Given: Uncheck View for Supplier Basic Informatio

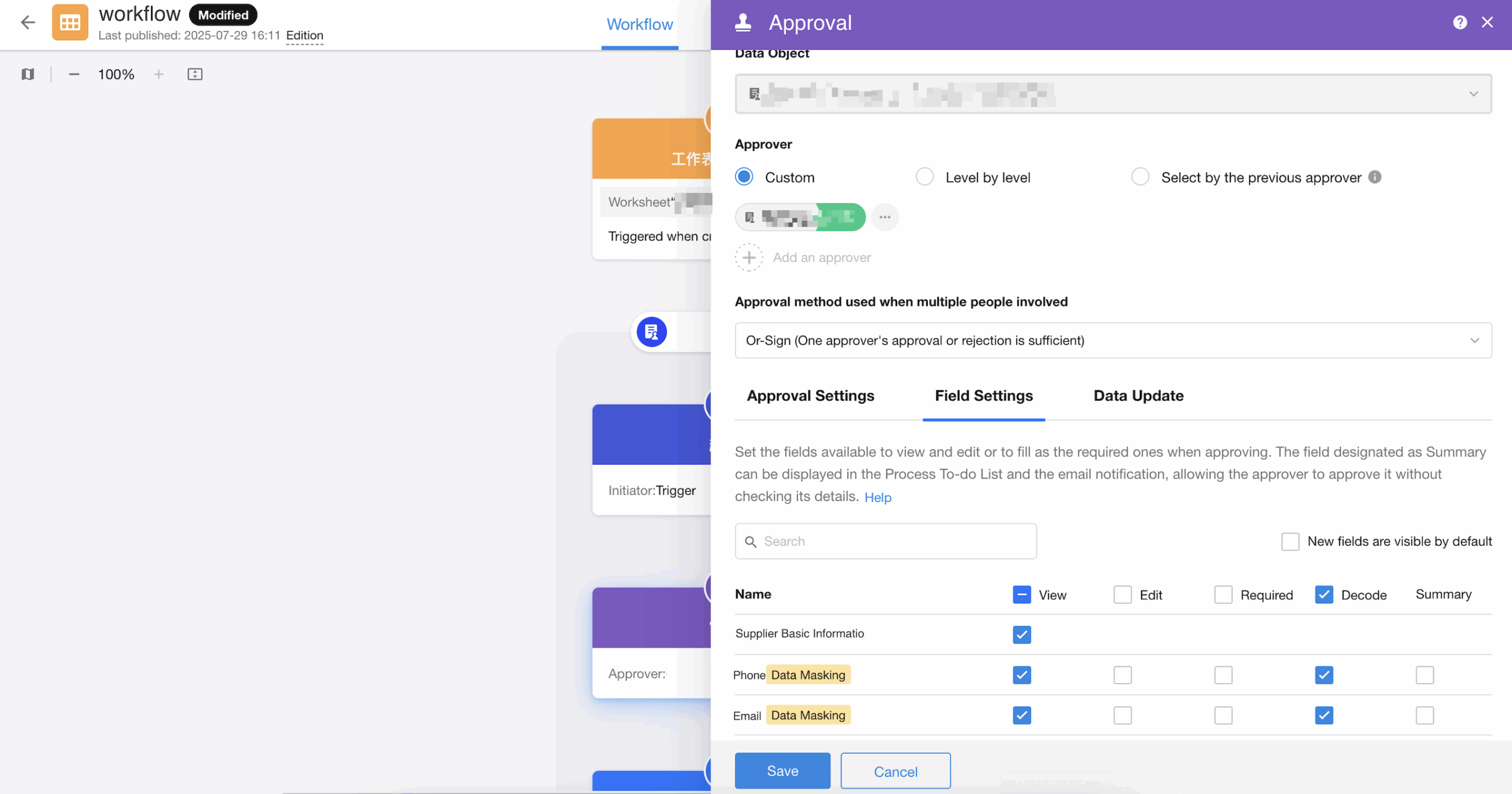Looking at the screenshot, I should click(x=1022, y=635).
